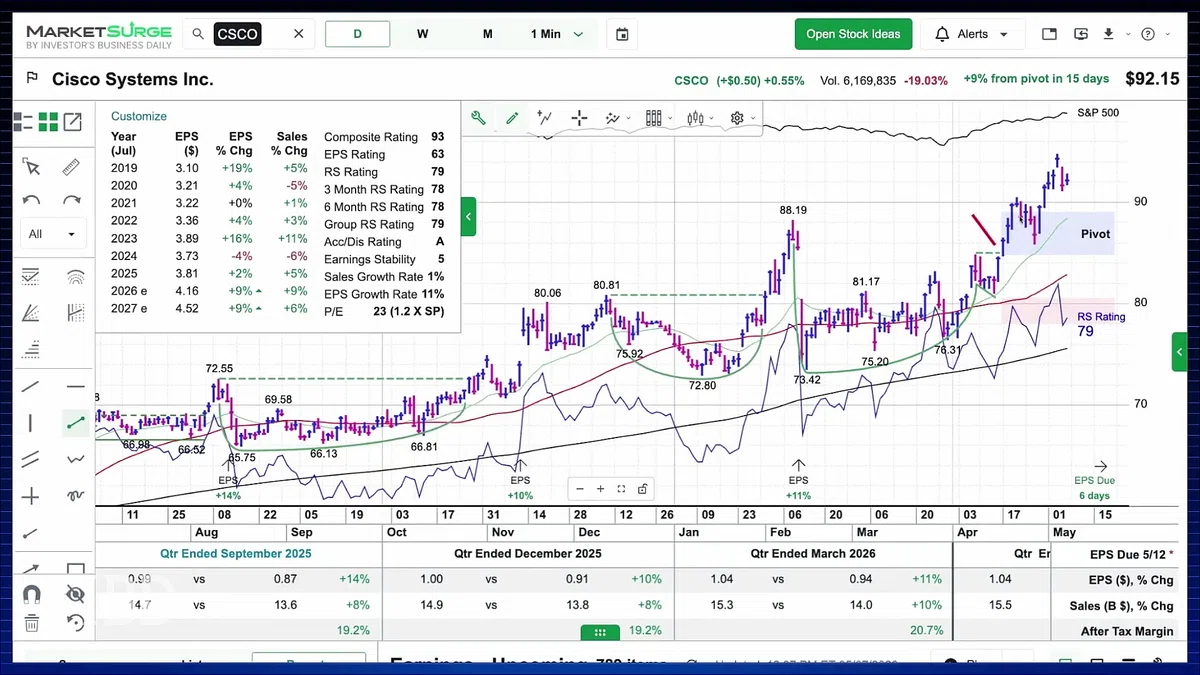Viewport: 1200px width, 675px height.
Task: Toggle the green pencil drawing mode
Action: click(512, 118)
